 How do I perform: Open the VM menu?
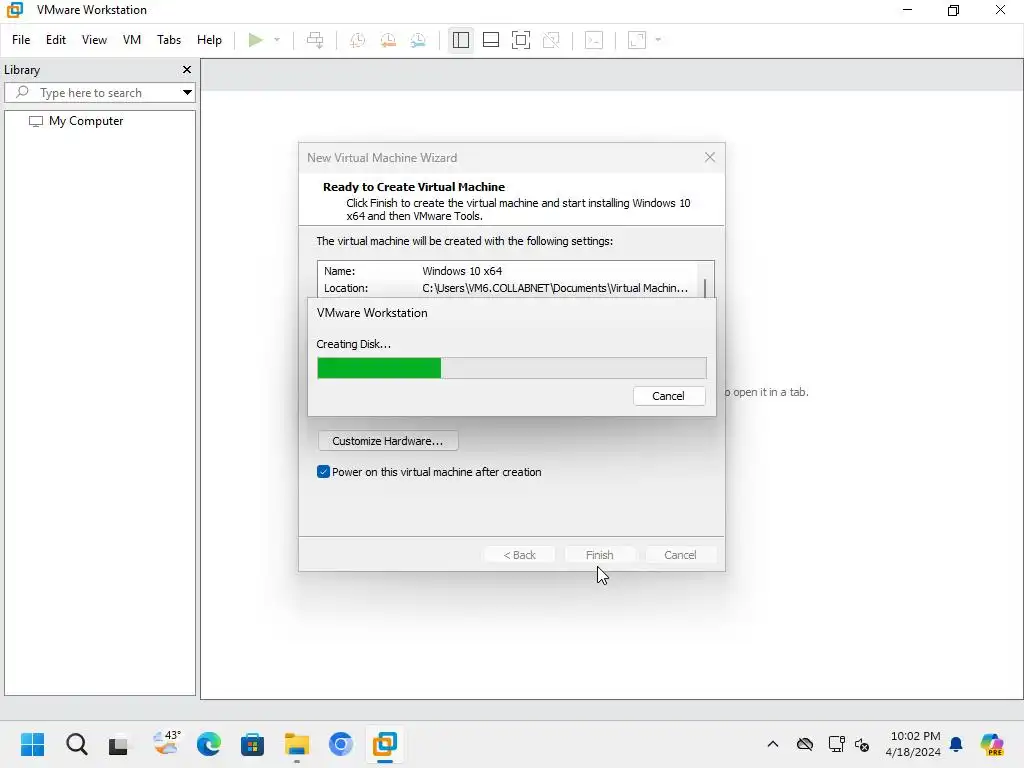coord(131,40)
